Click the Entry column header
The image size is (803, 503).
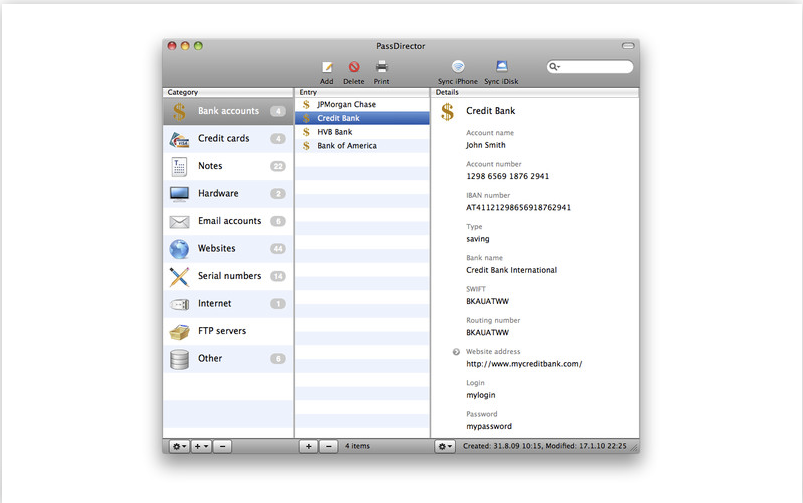coord(362,93)
